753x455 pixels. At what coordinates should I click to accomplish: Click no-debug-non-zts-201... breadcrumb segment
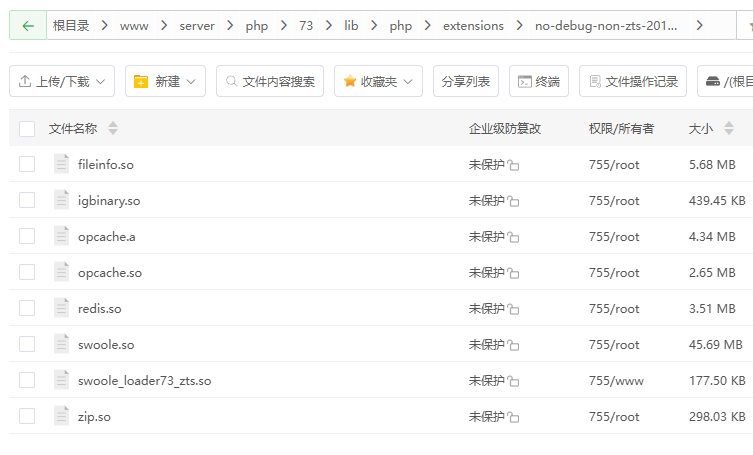pyautogui.click(x=606, y=25)
